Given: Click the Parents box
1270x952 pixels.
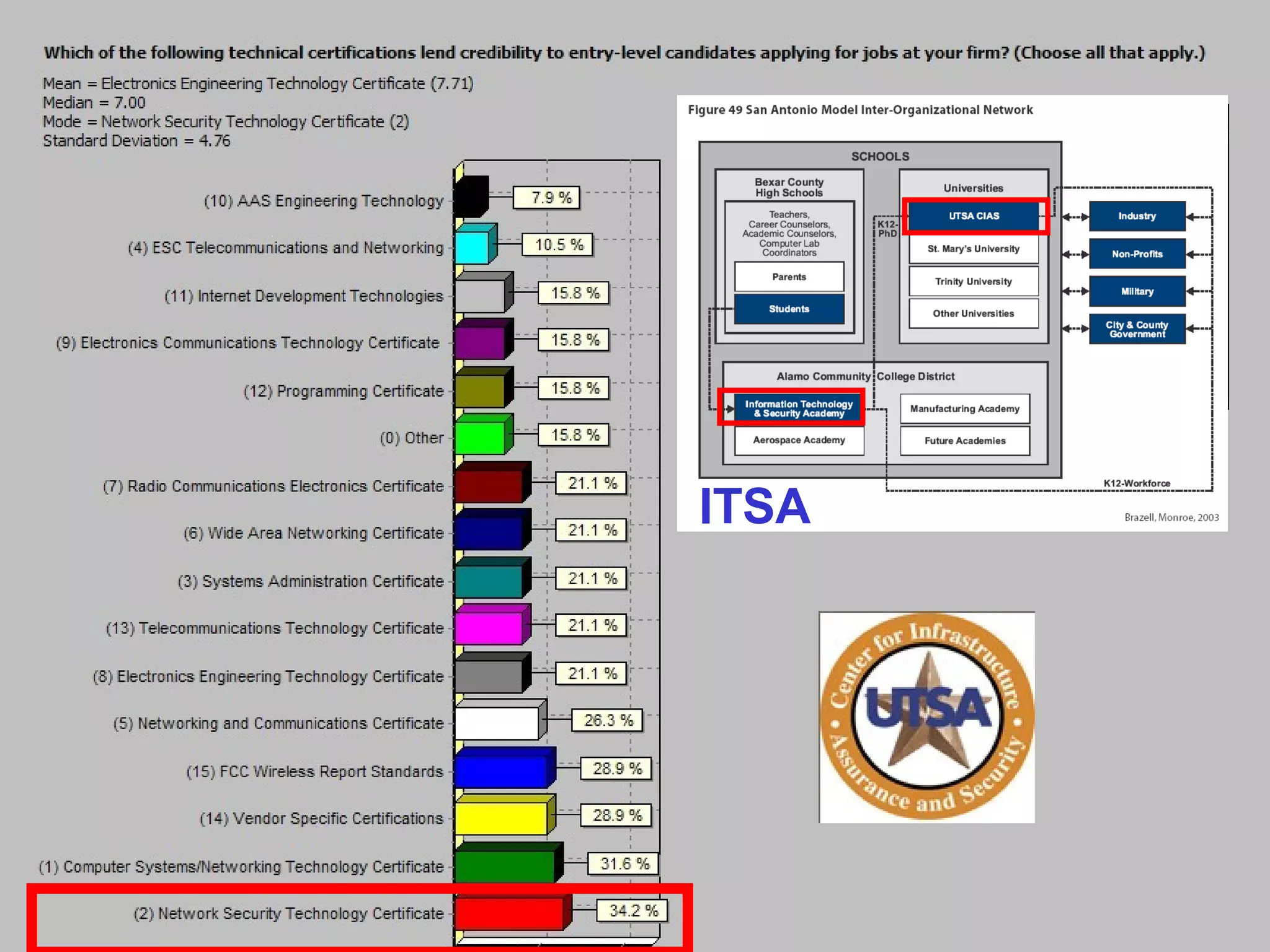Looking at the screenshot, I should tap(789, 276).
